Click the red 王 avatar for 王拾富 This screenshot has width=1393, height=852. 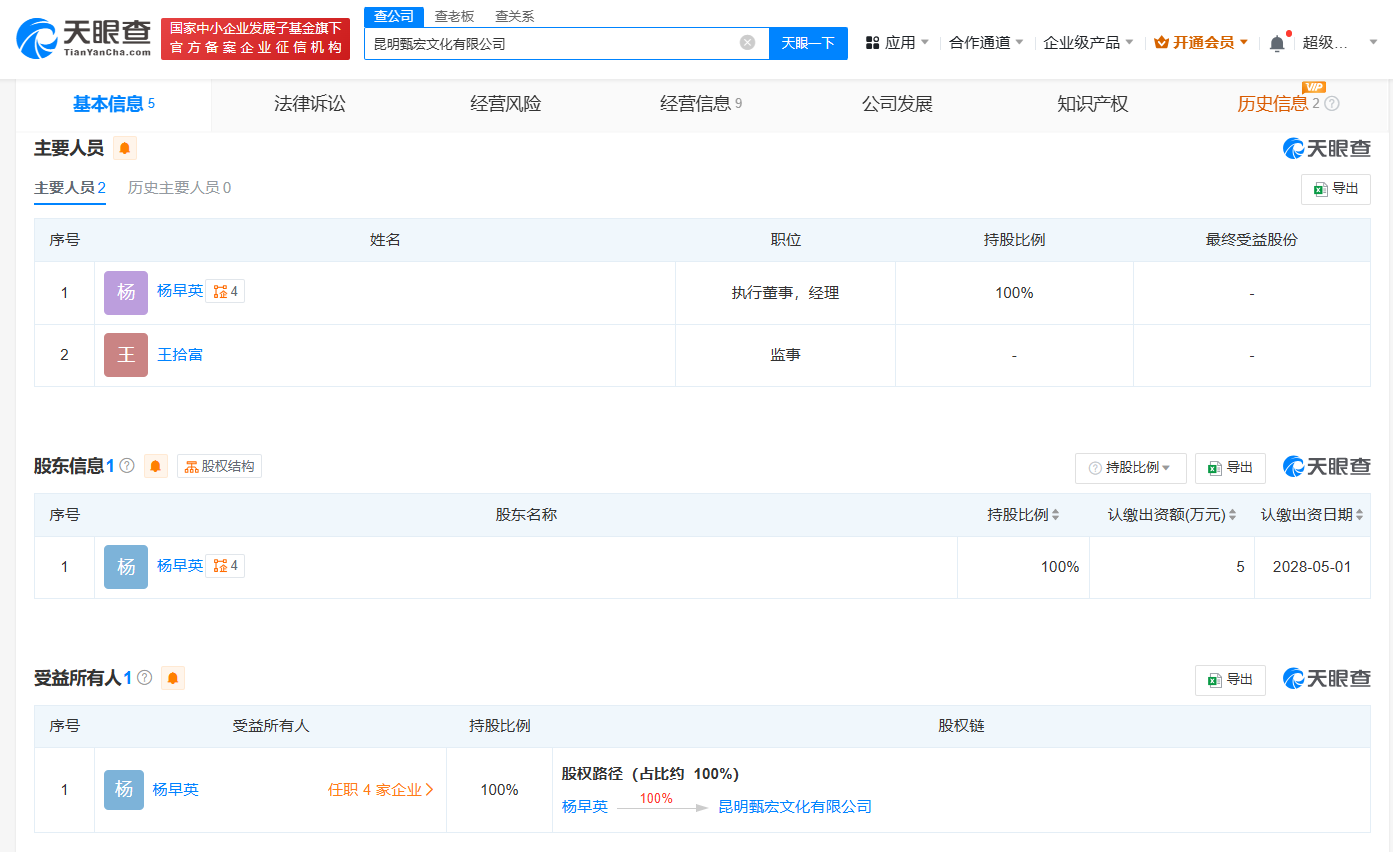click(x=126, y=355)
